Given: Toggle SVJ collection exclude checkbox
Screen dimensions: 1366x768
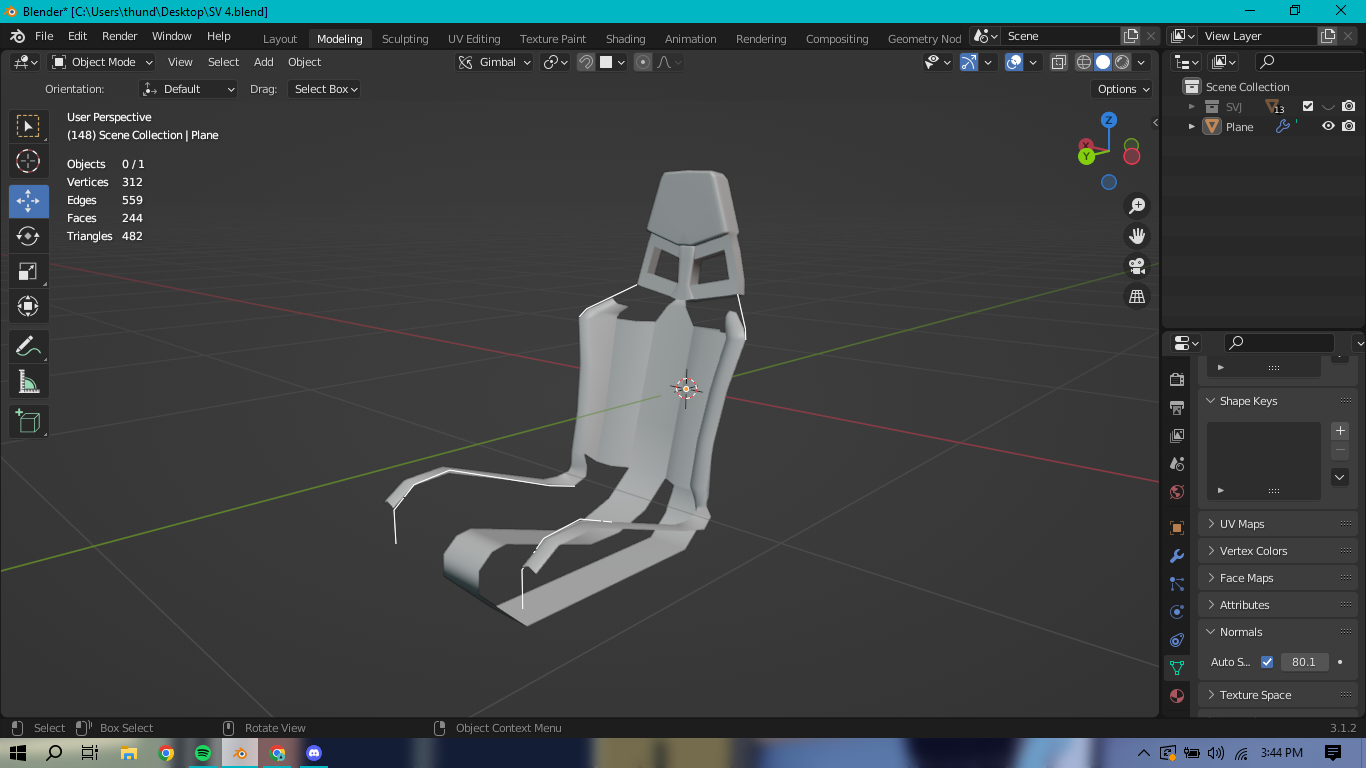Looking at the screenshot, I should click(x=1307, y=106).
